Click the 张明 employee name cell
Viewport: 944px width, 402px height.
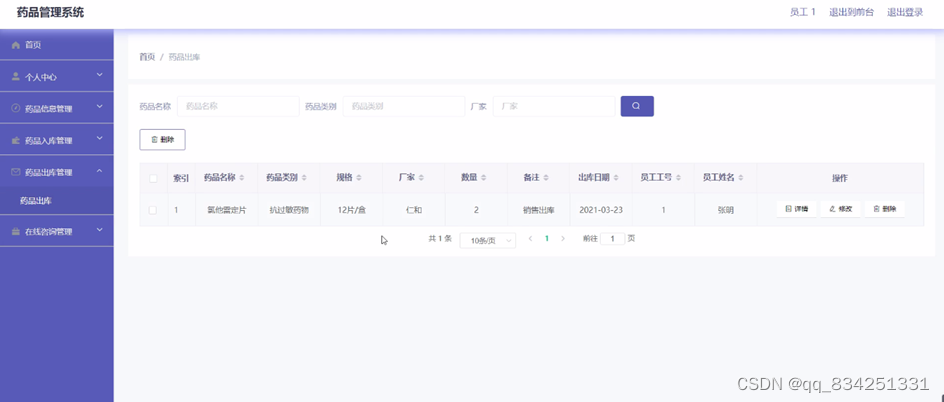coord(725,210)
